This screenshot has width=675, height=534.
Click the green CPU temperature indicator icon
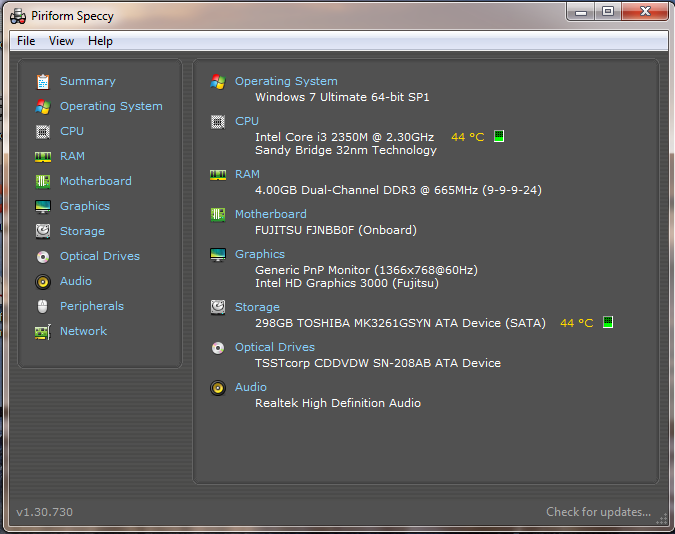pos(499,136)
